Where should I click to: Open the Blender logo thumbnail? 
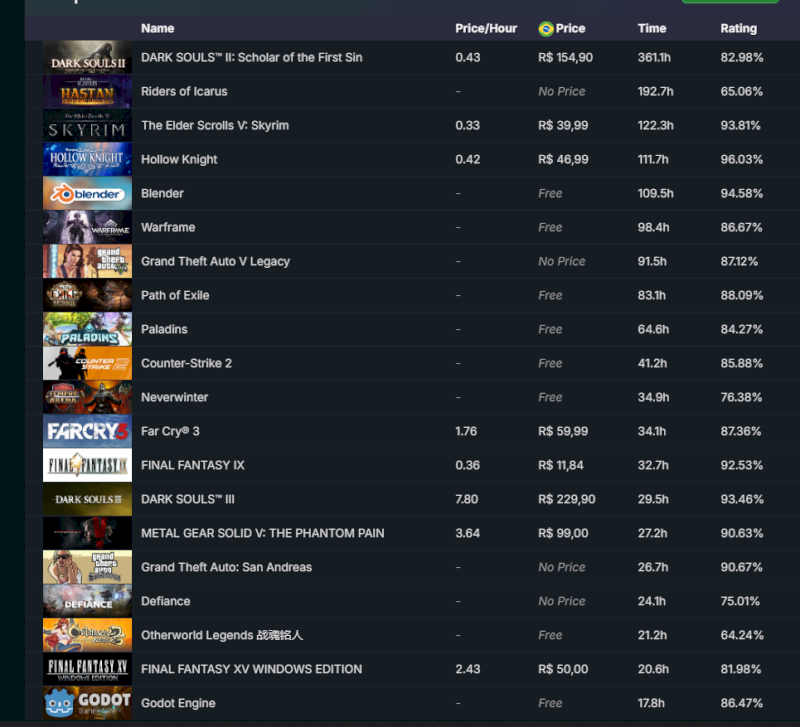tap(87, 194)
